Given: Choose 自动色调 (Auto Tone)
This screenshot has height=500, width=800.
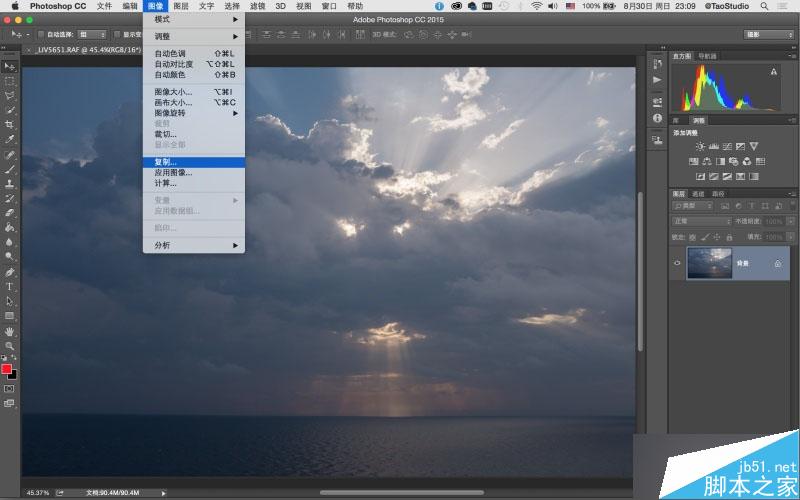Looking at the screenshot, I should [194, 54].
